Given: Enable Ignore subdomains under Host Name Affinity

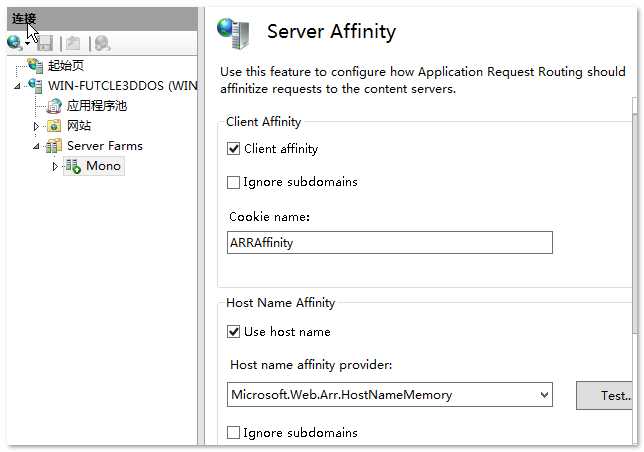Looking at the screenshot, I should coord(234,433).
